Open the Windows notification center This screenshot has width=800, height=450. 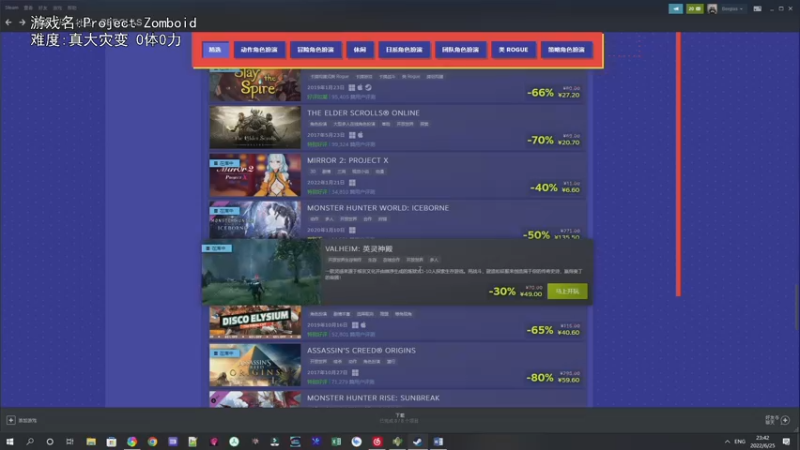(786, 441)
